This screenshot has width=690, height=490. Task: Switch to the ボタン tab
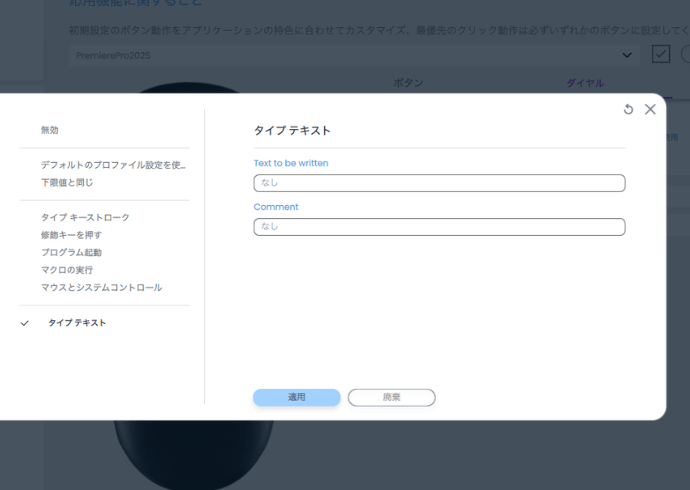click(408, 83)
